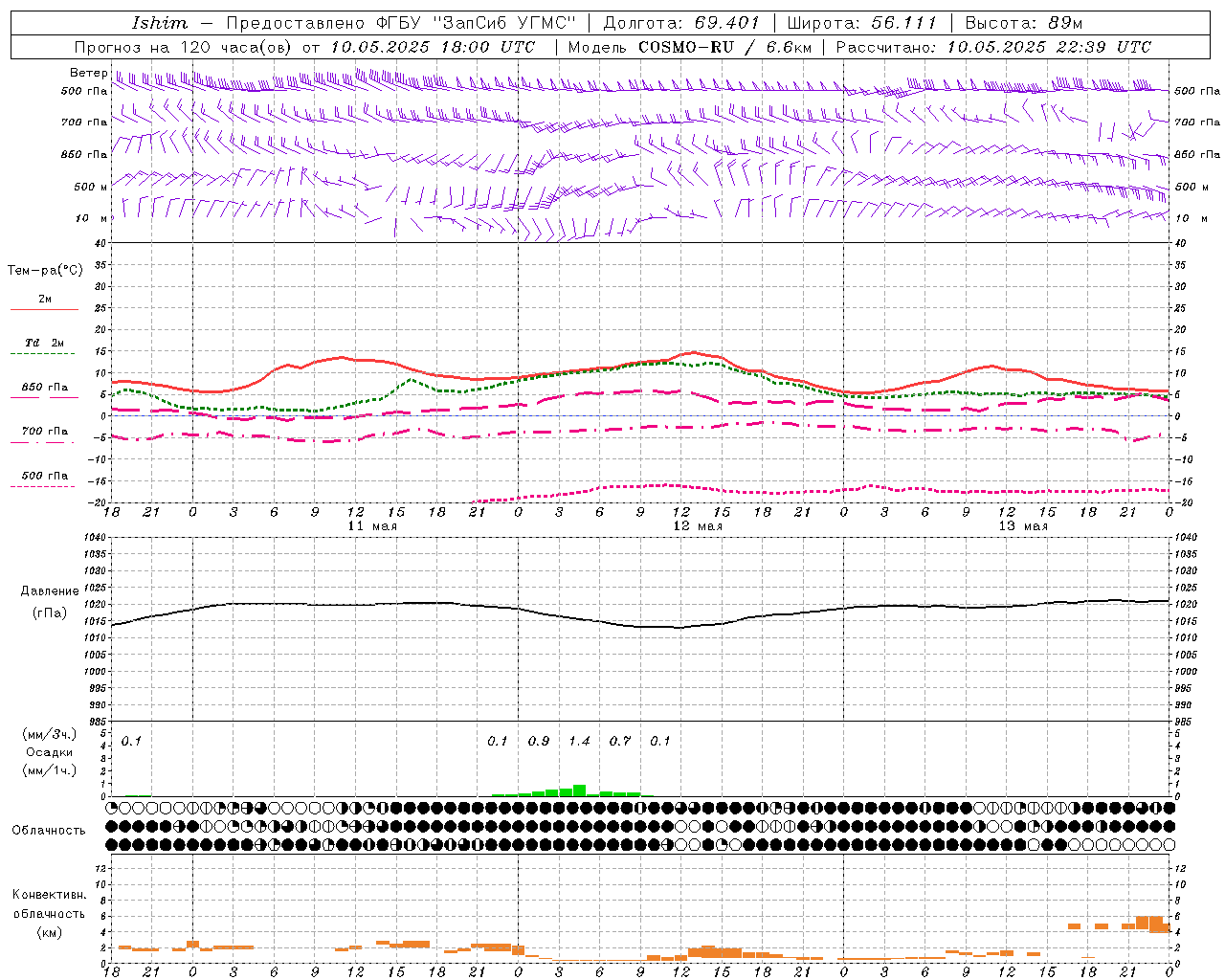Click the 12 мая date label
Image resolution: width=1225 pixels, height=980 pixels.
pos(698,526)
